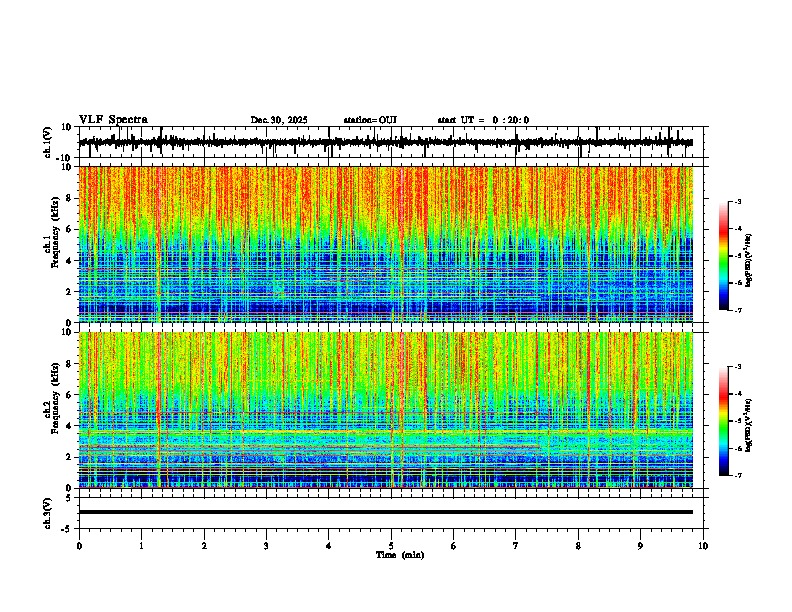Screen dimensions: 792x612
Task: Click the ch.2 color bar's log(PSD) unit label
Action: (x=749, y=425)
